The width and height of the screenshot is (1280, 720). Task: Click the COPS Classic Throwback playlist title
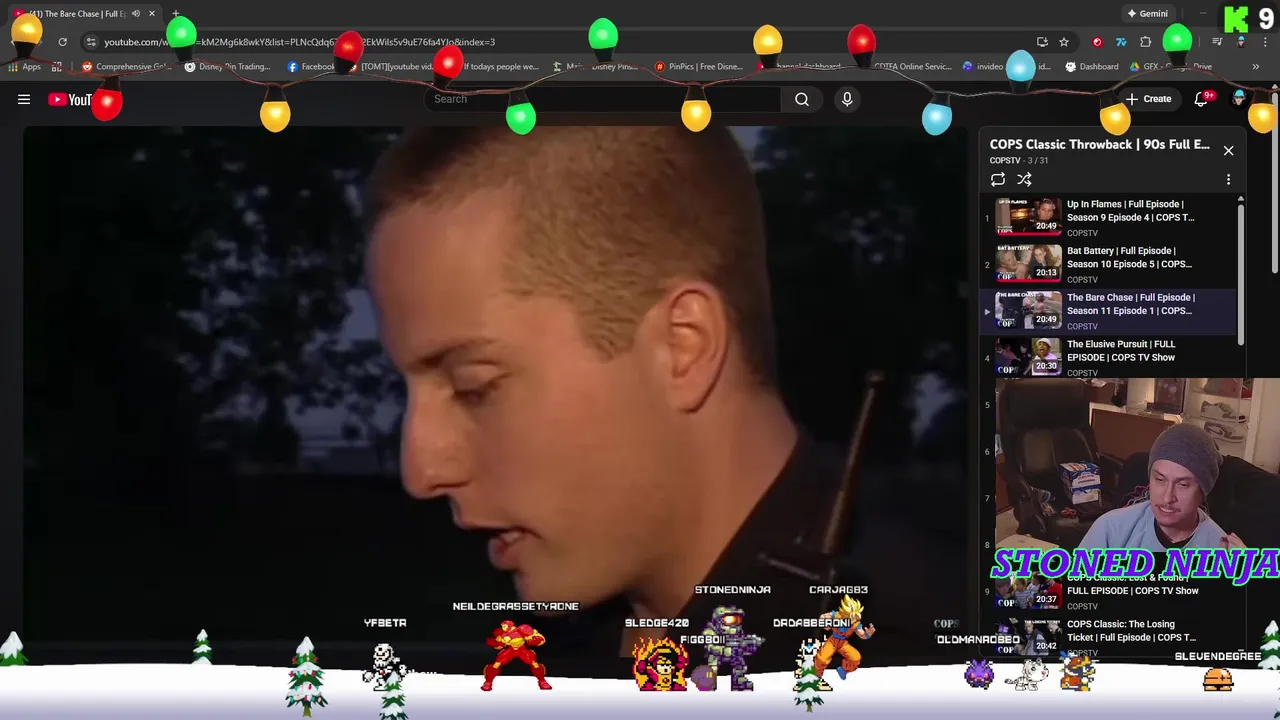coord(1100,145)
